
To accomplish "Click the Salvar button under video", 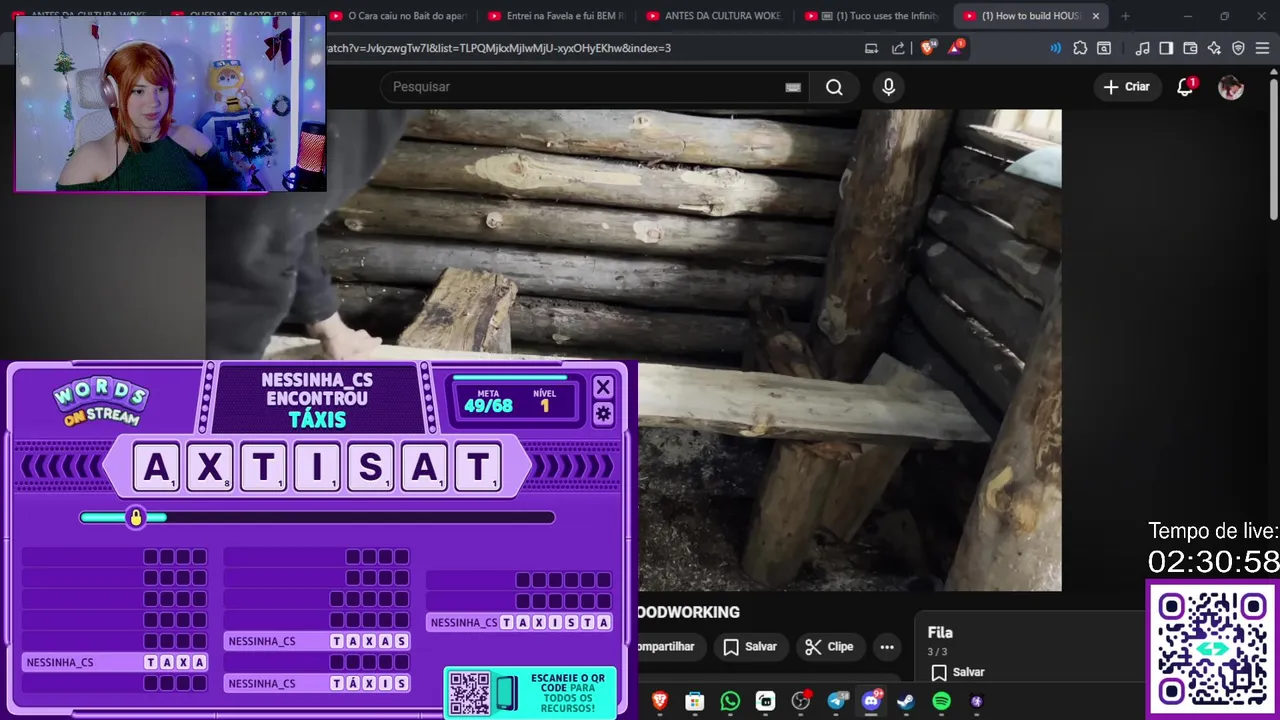I will coord(750,647).
